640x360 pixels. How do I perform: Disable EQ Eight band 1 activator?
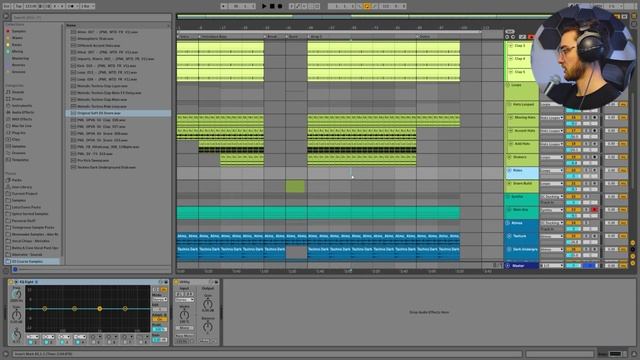30,342
